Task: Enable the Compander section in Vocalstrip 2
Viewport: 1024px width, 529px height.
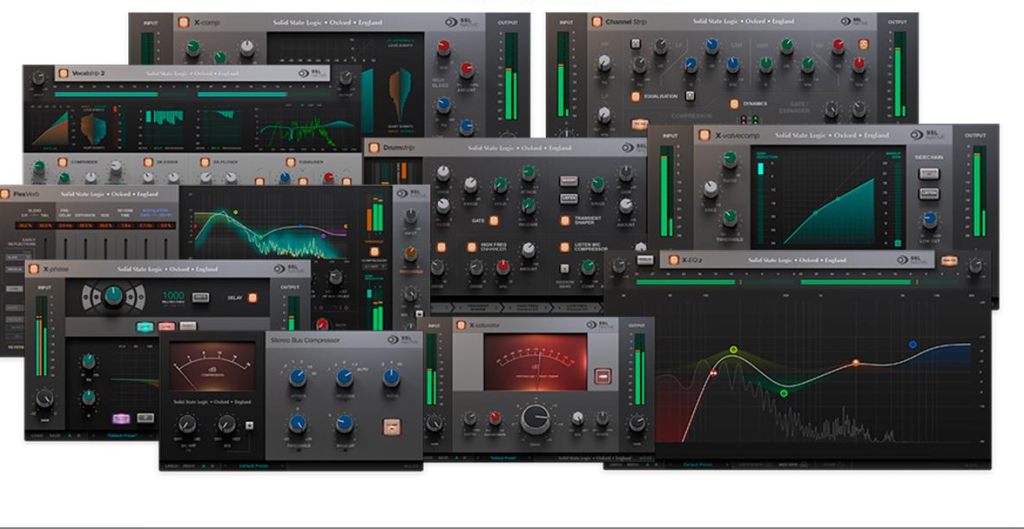Action: tap(63, 162)
